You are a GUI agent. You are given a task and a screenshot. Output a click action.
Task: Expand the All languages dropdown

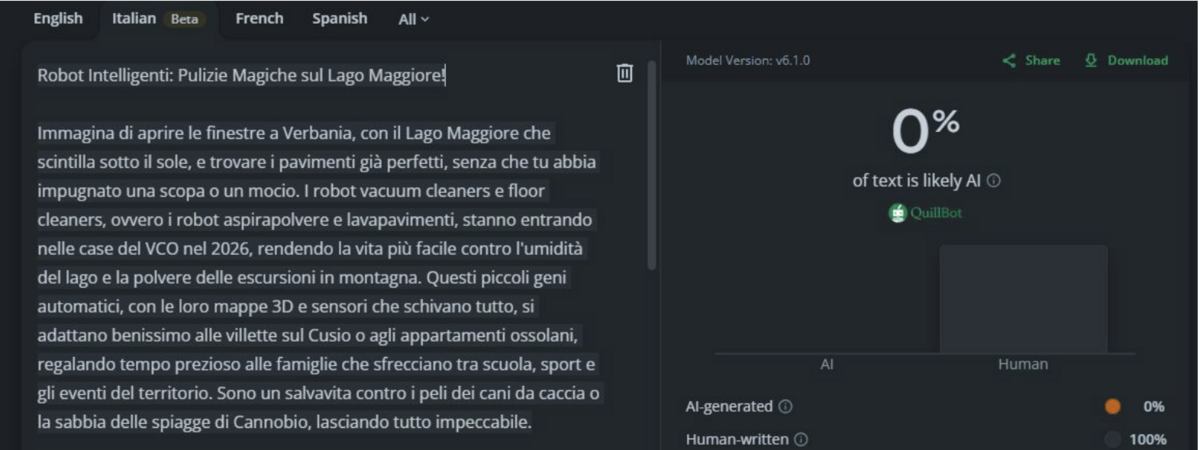(x=414, y=19)
